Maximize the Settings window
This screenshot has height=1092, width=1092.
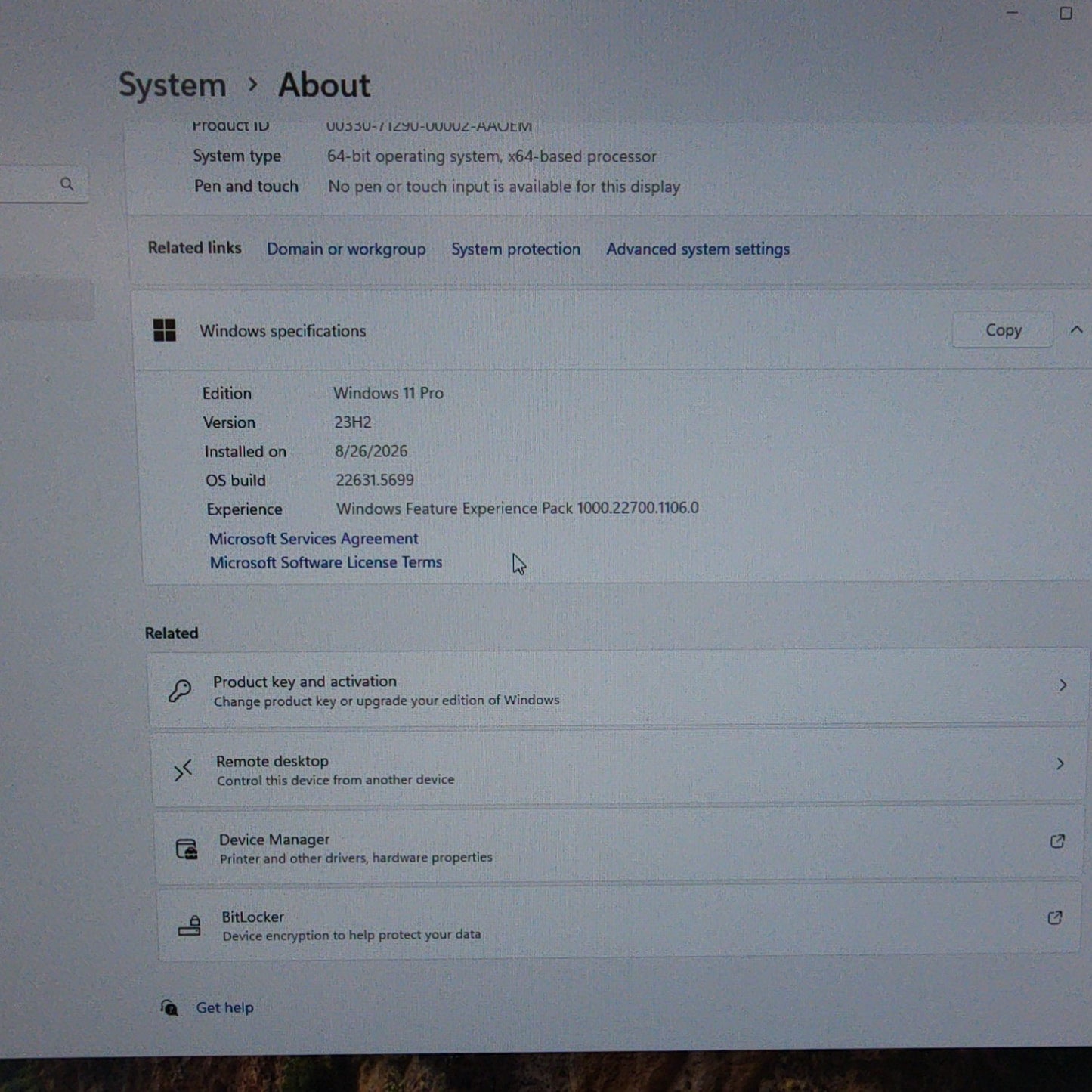(1066, 13)
